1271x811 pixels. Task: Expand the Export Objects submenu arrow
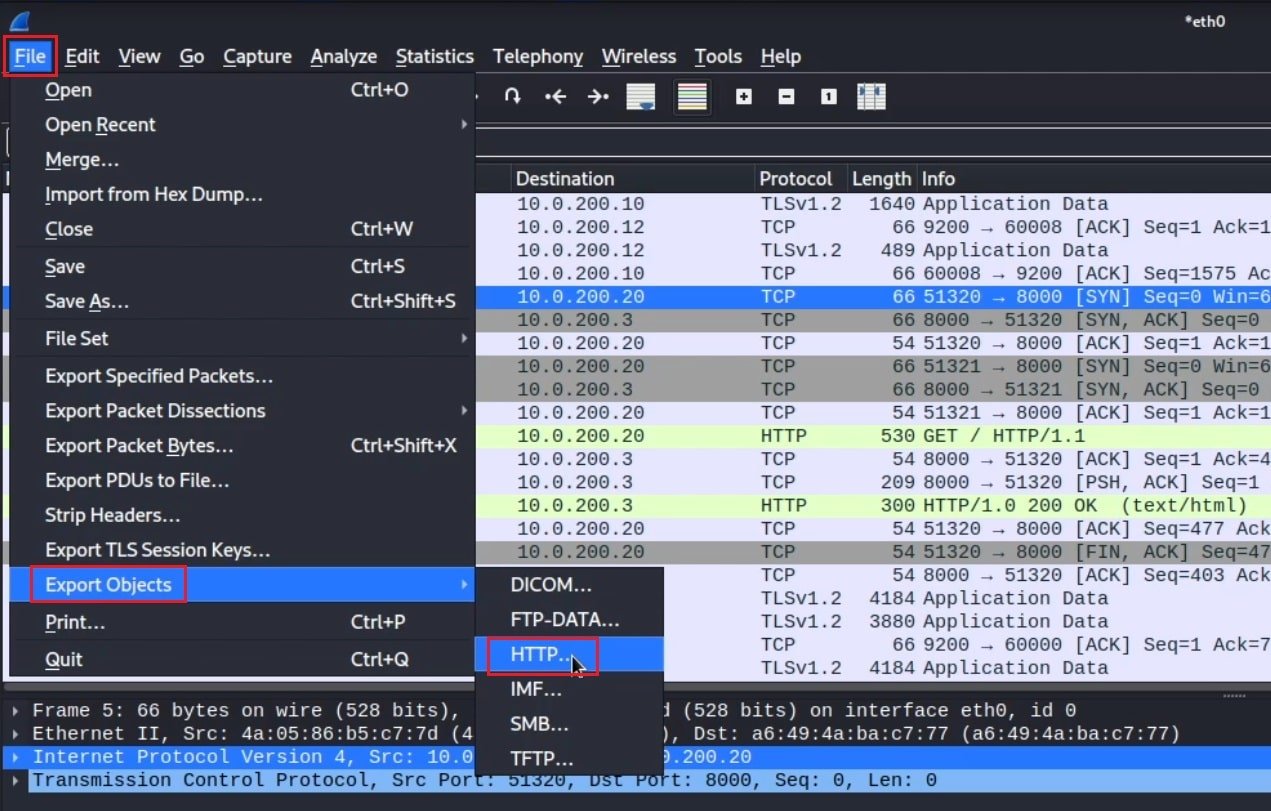click(x=463, y=585)
